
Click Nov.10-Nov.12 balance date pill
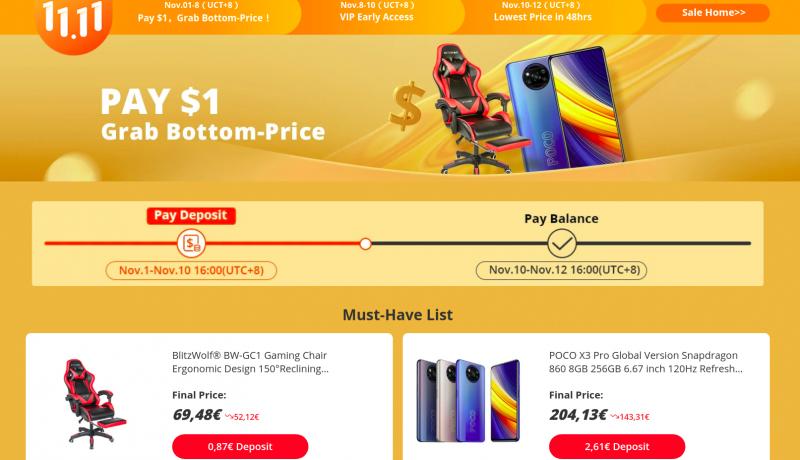point(561,270)
